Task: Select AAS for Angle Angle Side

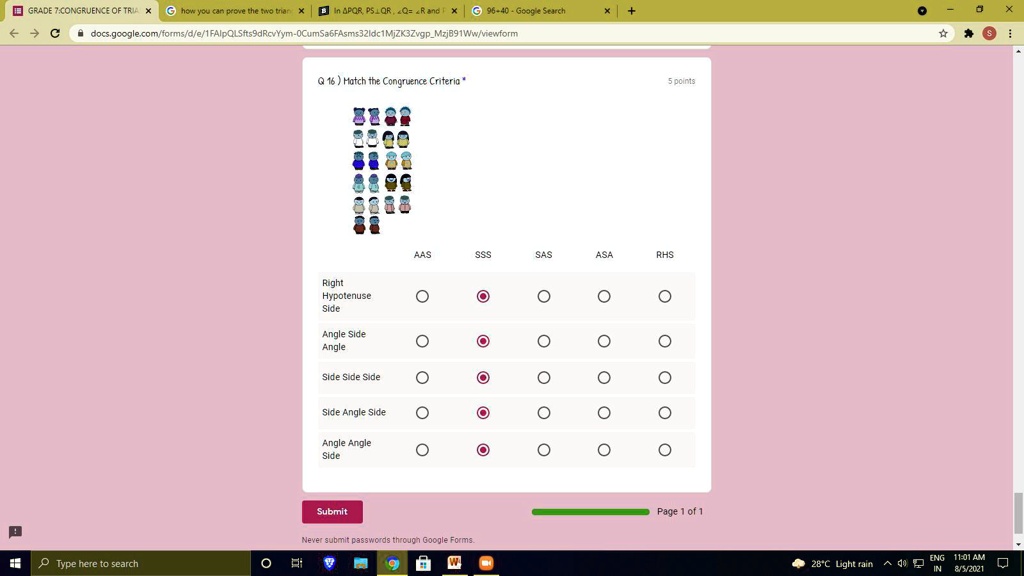Action: 423,450
